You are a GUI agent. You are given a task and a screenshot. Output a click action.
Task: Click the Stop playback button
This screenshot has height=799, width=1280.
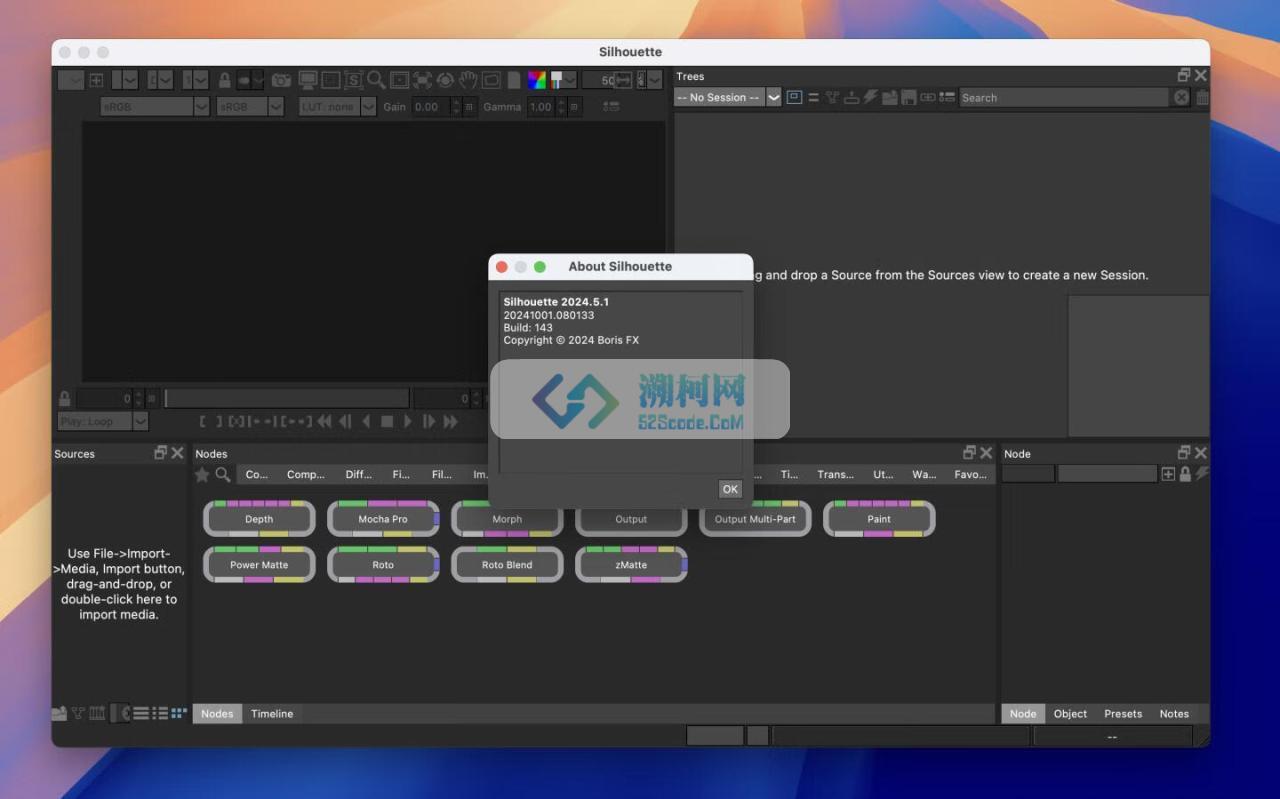[x=387, y=421]
